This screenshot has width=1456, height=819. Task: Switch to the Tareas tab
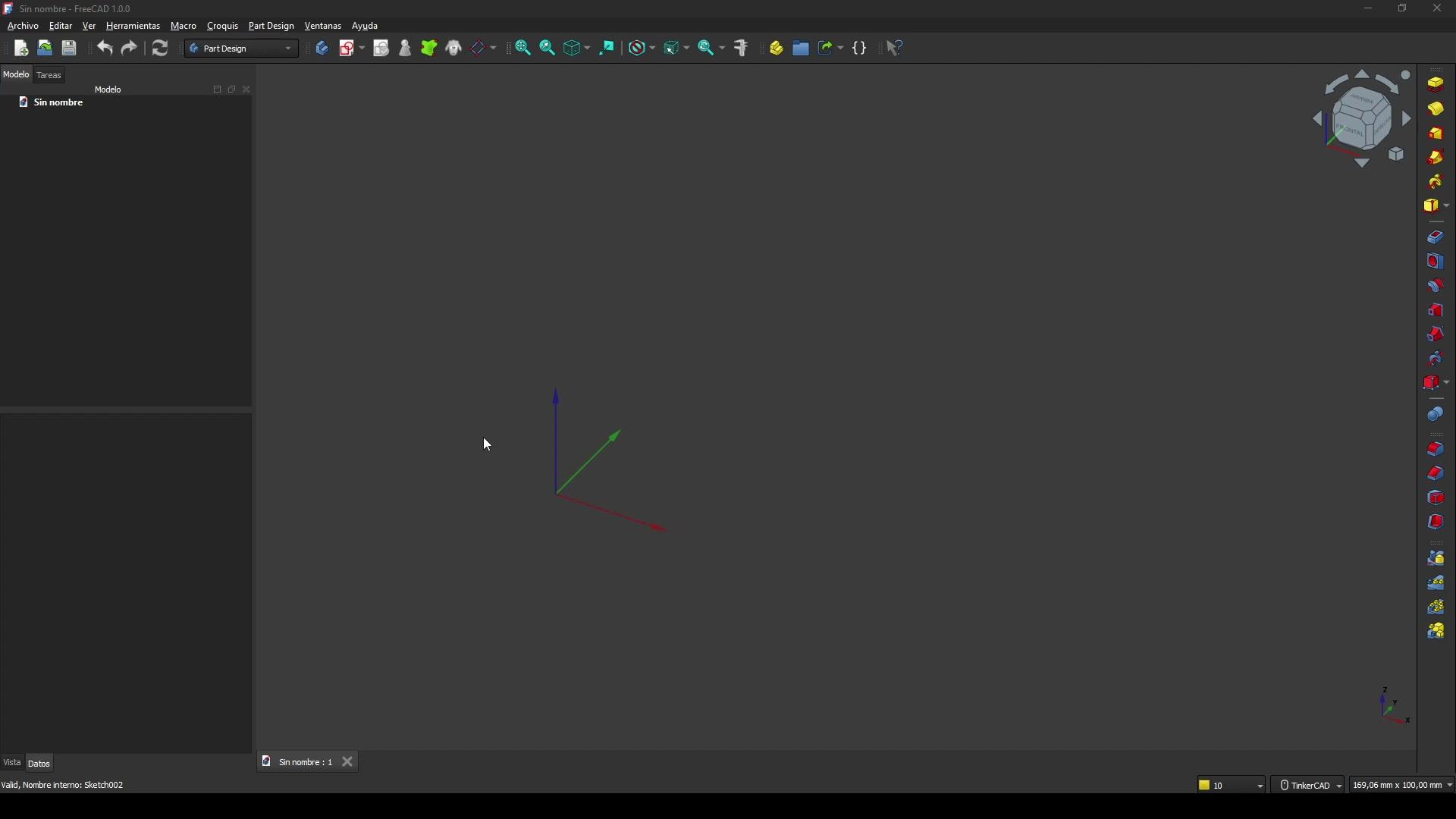point(49,75)
